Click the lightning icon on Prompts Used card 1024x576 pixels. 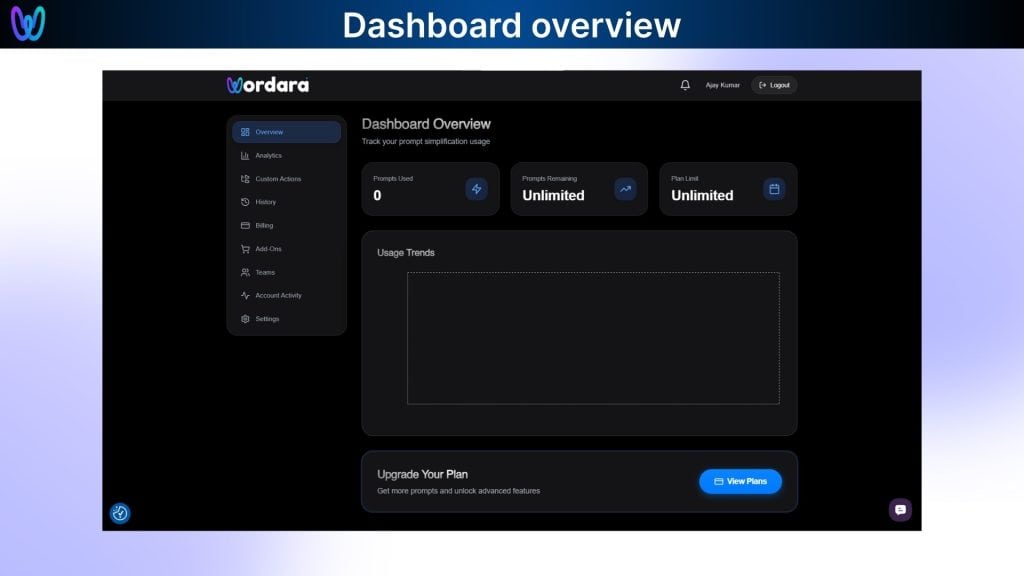coord(477,189)
